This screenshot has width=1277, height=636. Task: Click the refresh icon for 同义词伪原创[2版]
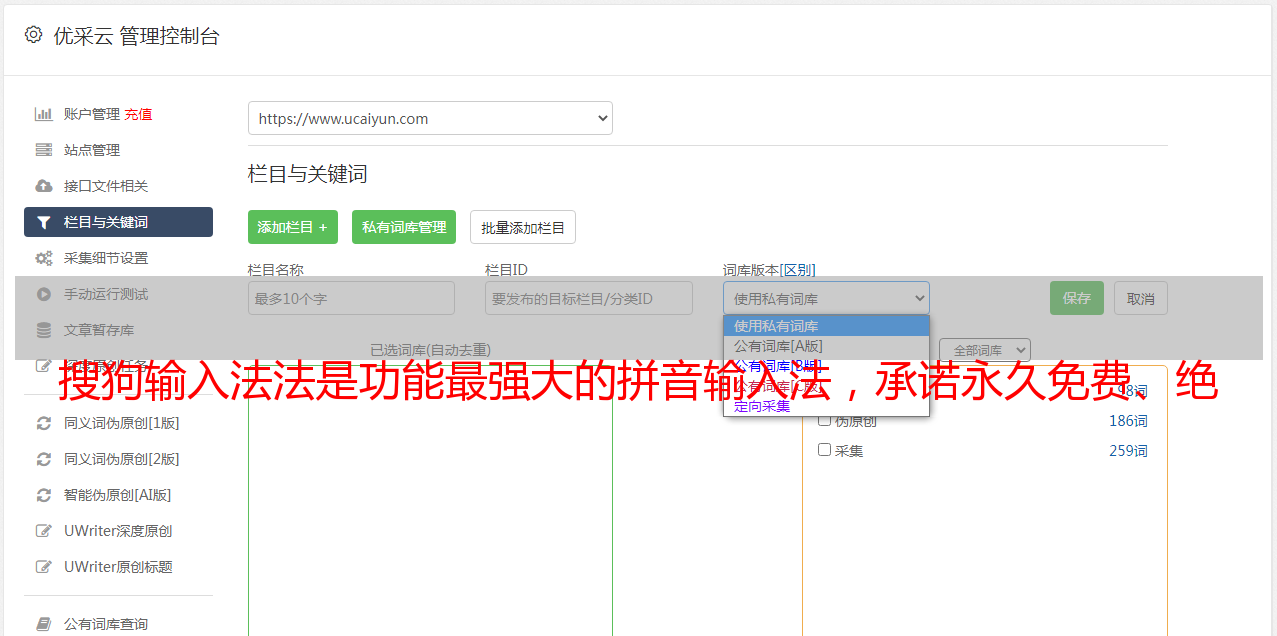point(44,459)
